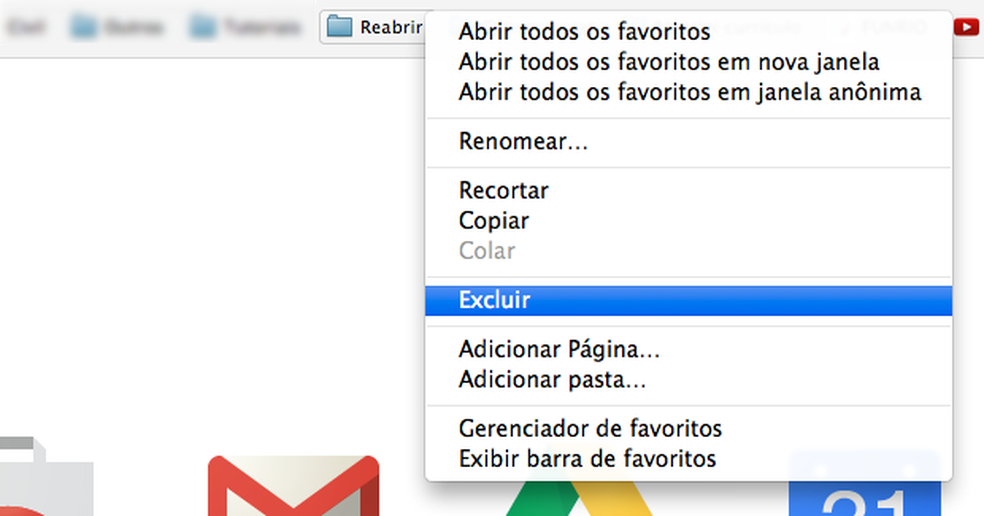The height and width of the screenshot is (516, 984).
Task: Select Adicionar Página... menu entry
Action: [559, 350]
